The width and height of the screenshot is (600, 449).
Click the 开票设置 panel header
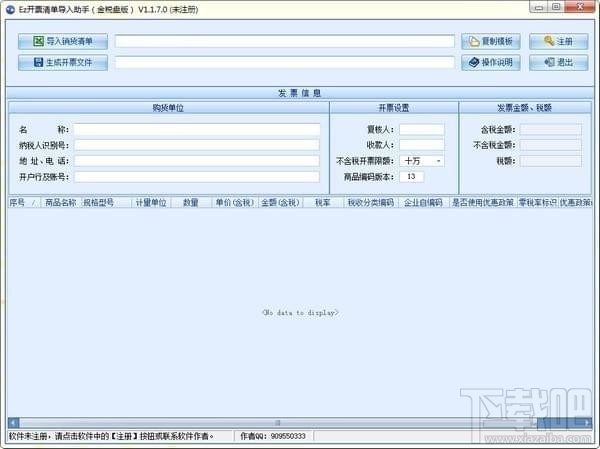394,108
